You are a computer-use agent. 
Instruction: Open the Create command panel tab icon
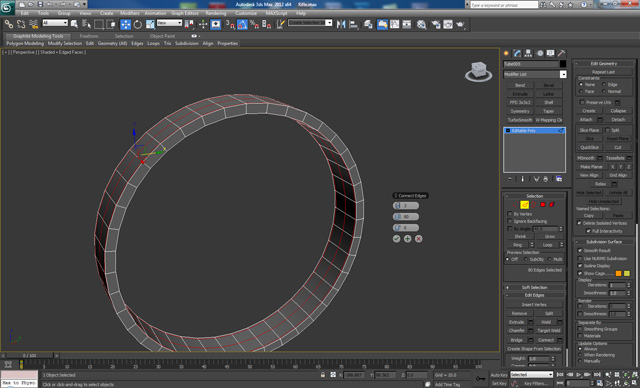pyautogui.click(x=507, y=53)
